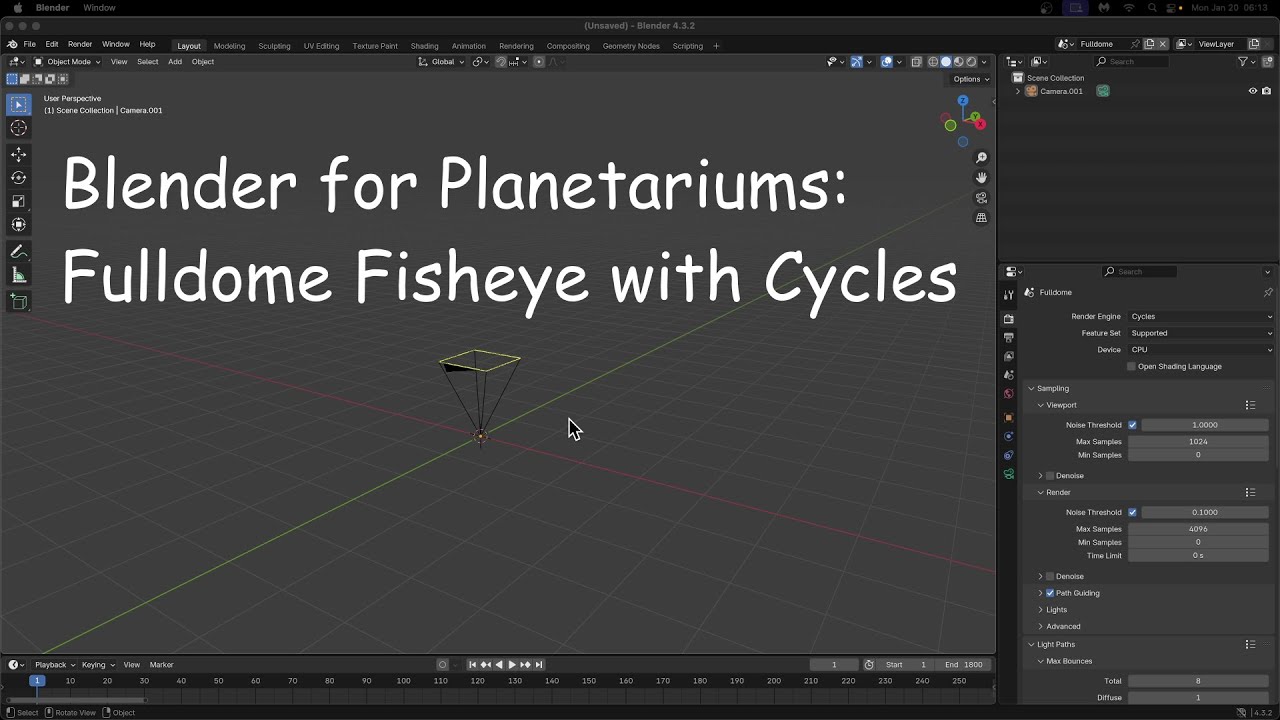Click the Render Noise Threshold 0.1000 slider

coord(1204,512)
